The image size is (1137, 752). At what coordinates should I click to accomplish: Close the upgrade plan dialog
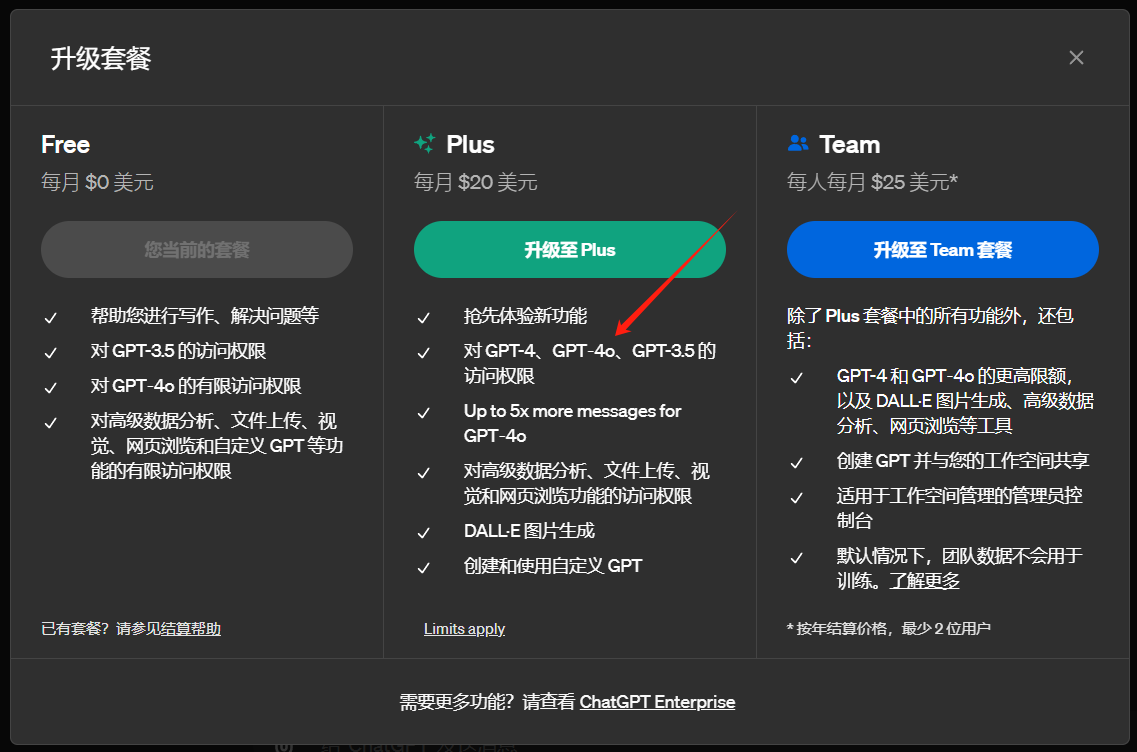[1076, 58]
